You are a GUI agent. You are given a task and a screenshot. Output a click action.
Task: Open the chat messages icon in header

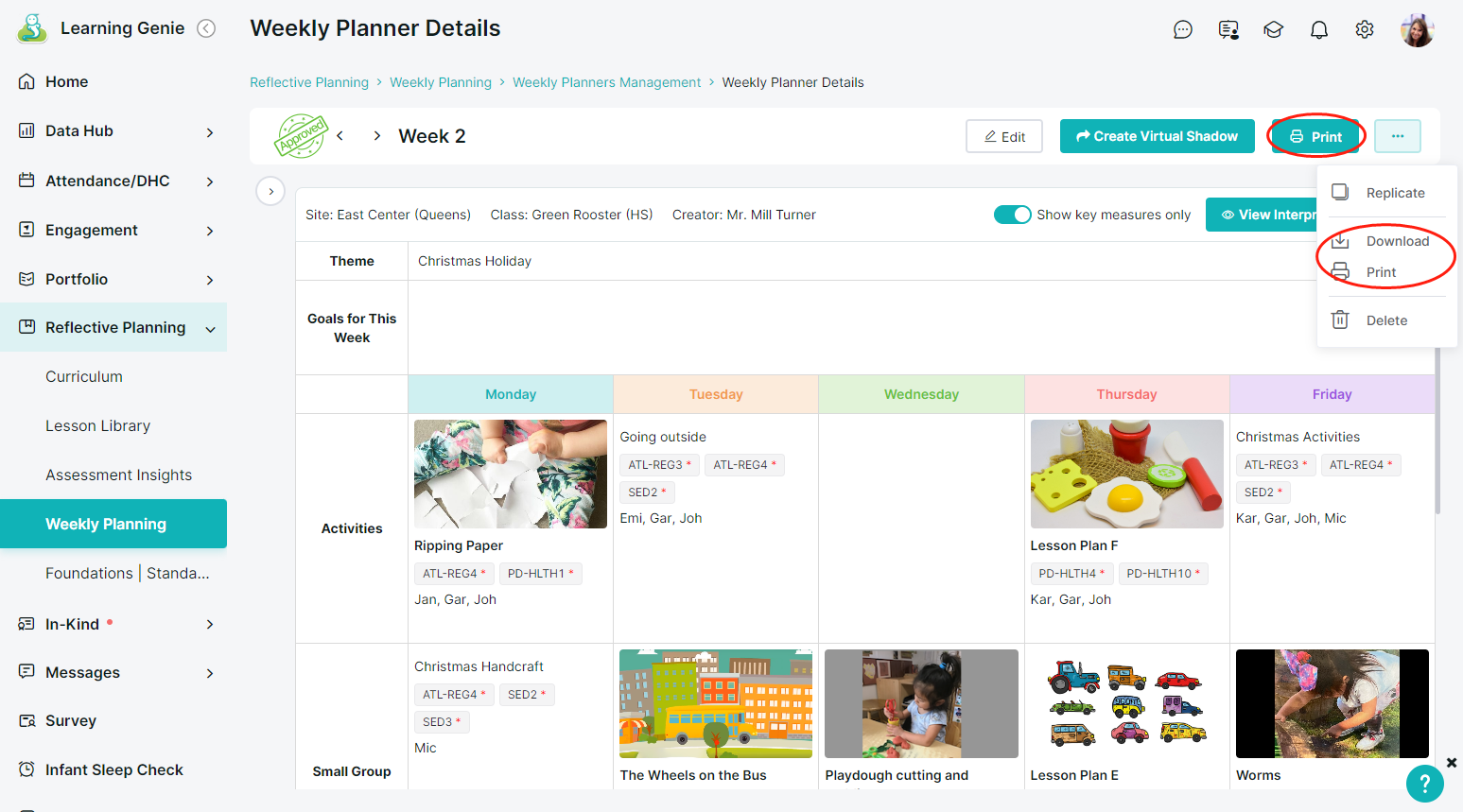click(1182, 30)
